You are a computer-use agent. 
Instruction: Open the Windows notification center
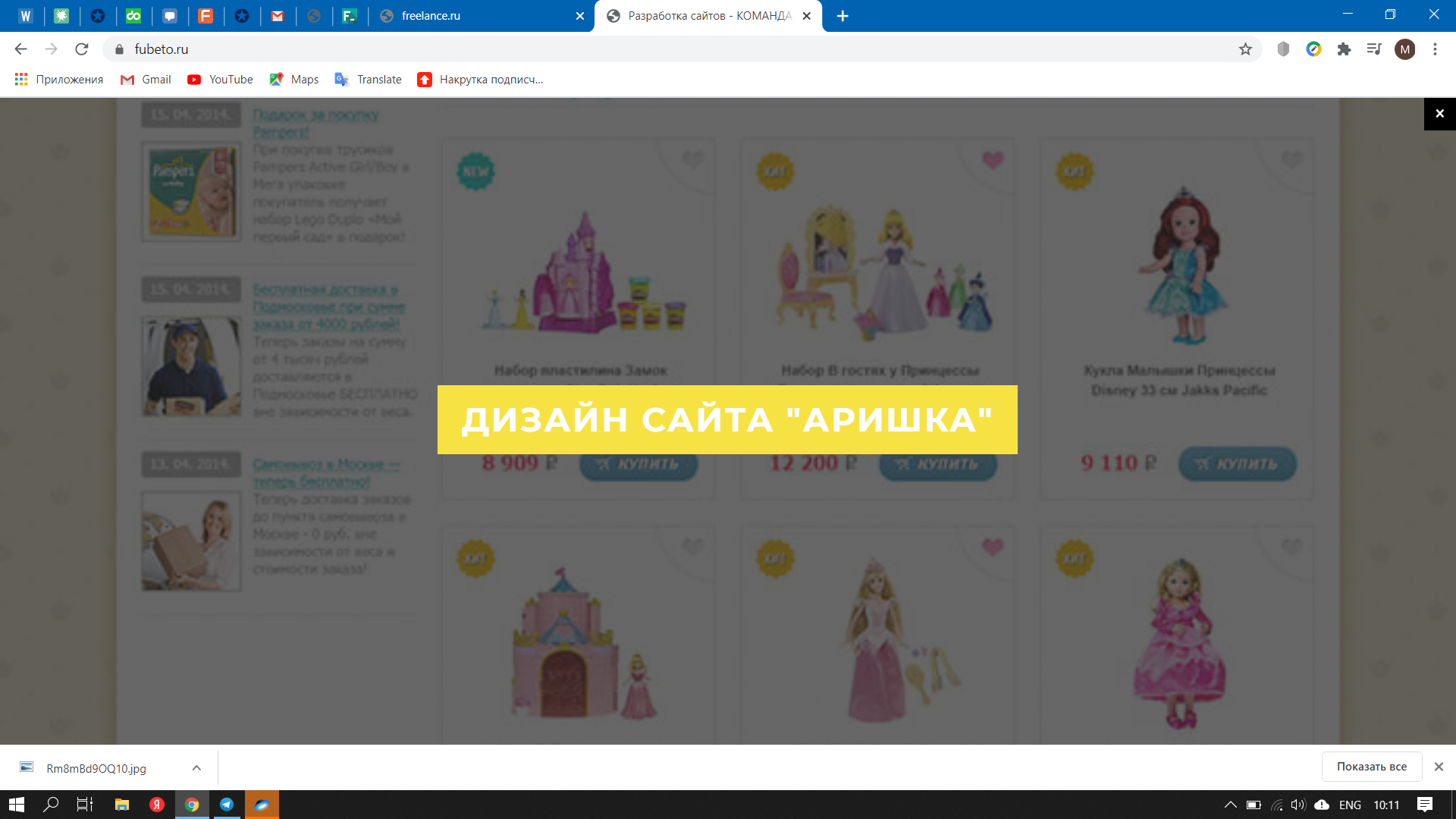[x=1425, y=805]
